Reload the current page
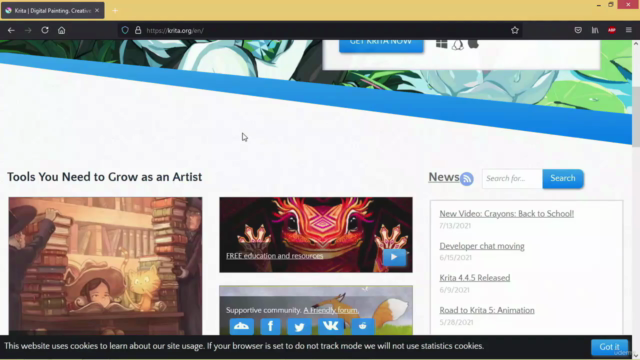Image resolution: width=640 pixels, height=360 pixels. tap(45, 30)
